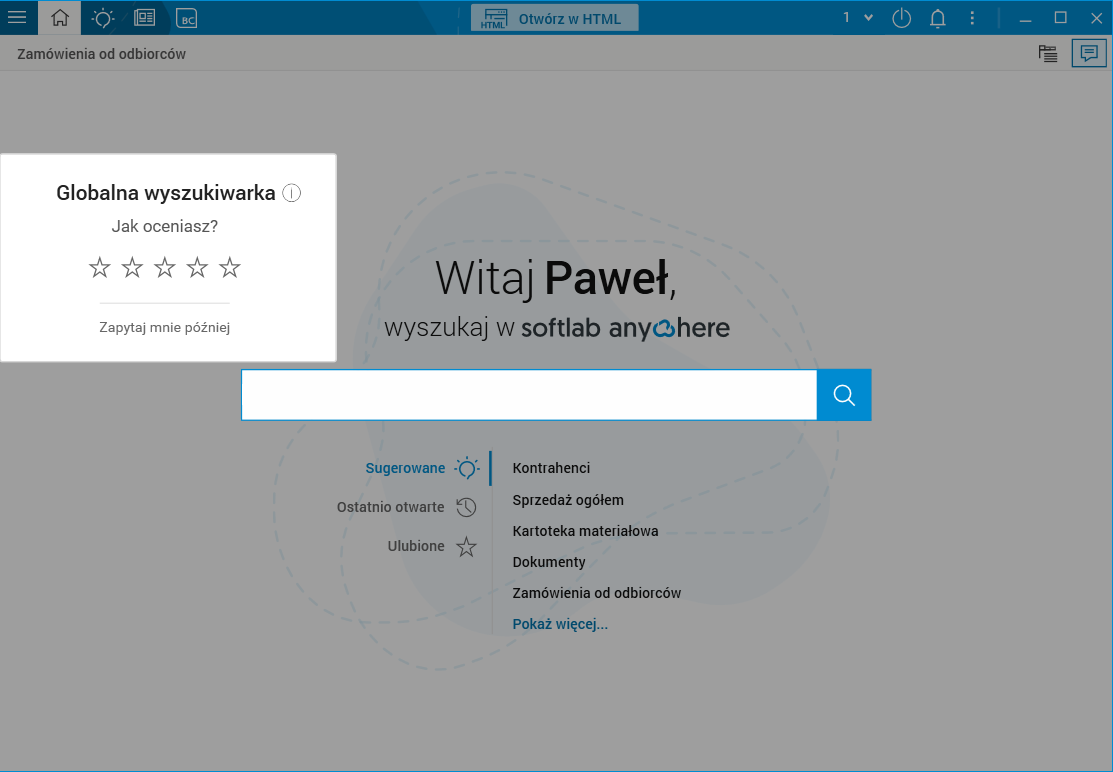Open the three-dot more options menu
Viewport: 1113px width, 772px height.
[x=972, y=18]
